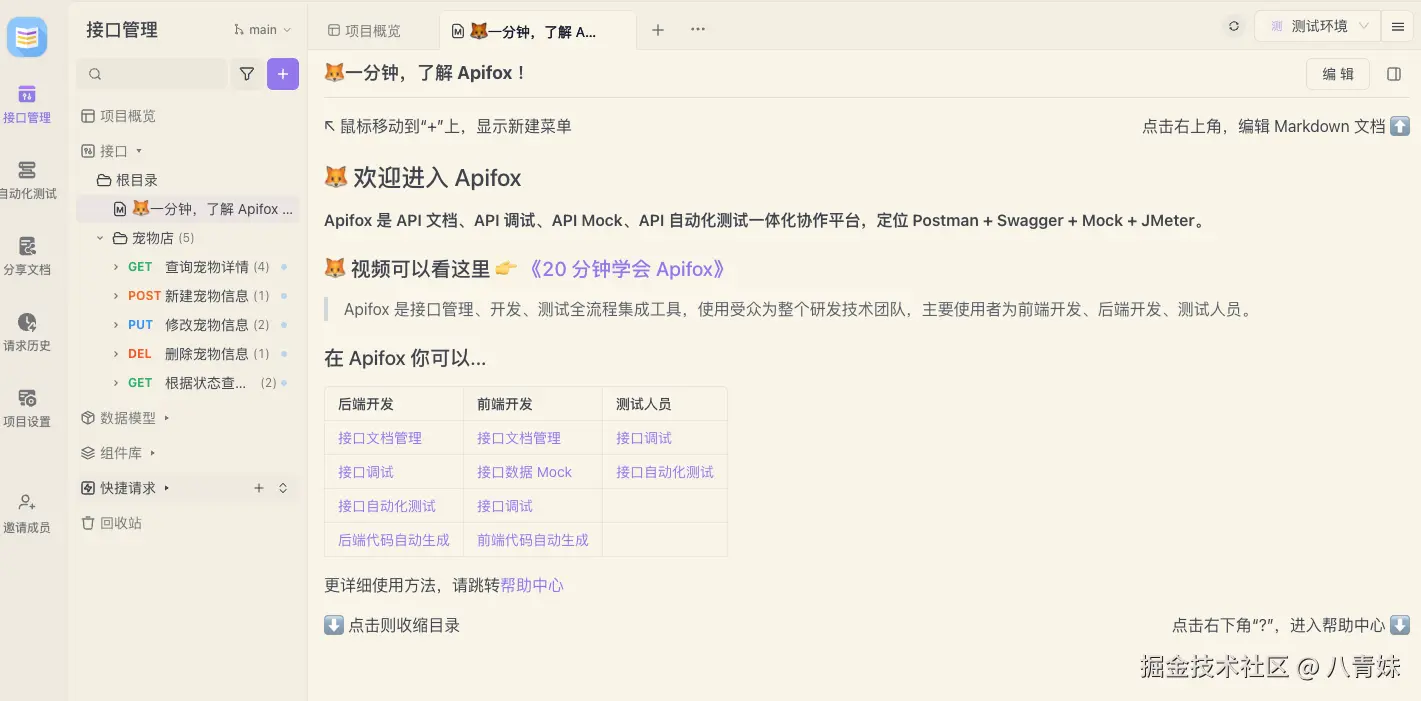Select 项目概览 in the sidebar tree
Screen dimensions: 1421x701
pyautogui.click(x=118, y=116)
